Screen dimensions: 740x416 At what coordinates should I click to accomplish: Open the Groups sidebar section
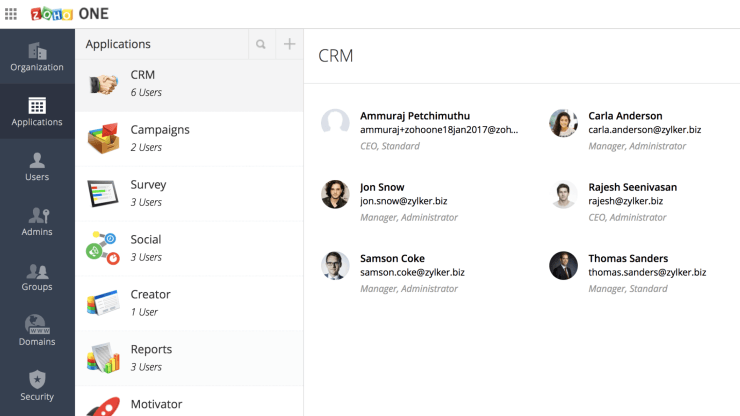(x=37, y=277)
